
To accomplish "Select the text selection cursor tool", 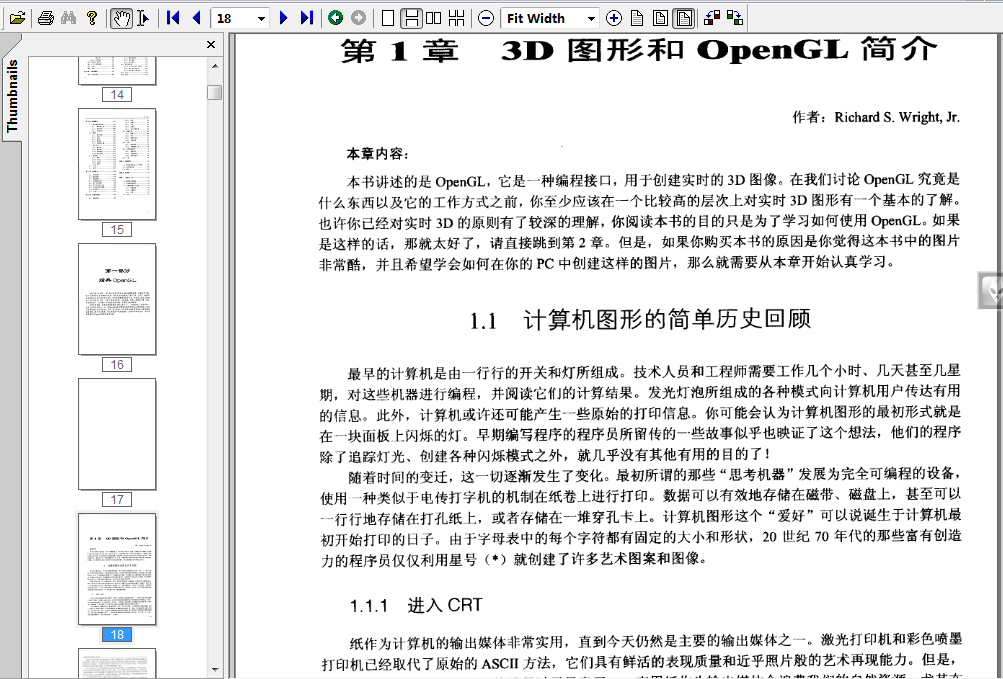I will point(143,18).
